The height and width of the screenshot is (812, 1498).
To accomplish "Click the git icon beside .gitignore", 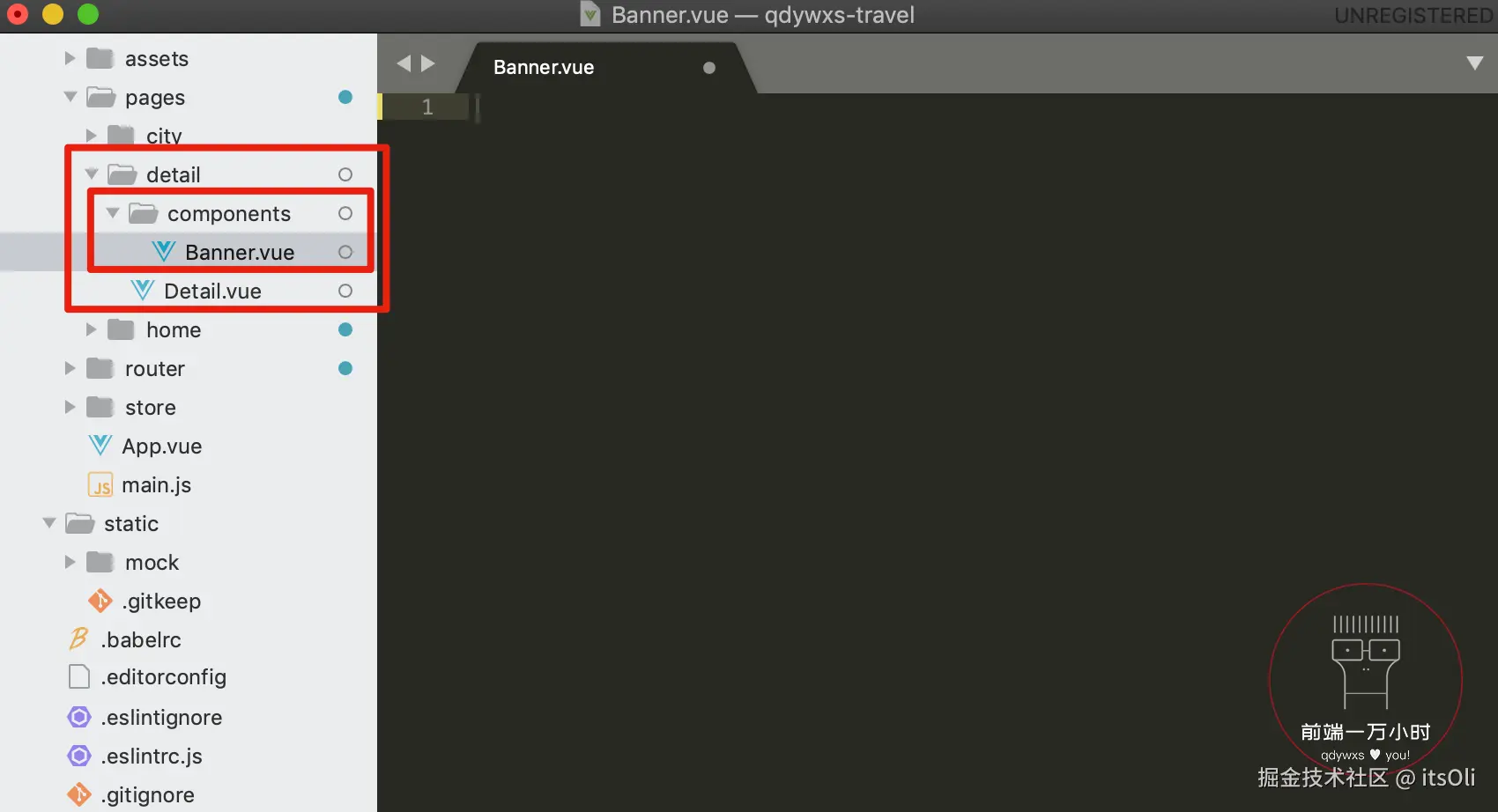I will 79,794.
